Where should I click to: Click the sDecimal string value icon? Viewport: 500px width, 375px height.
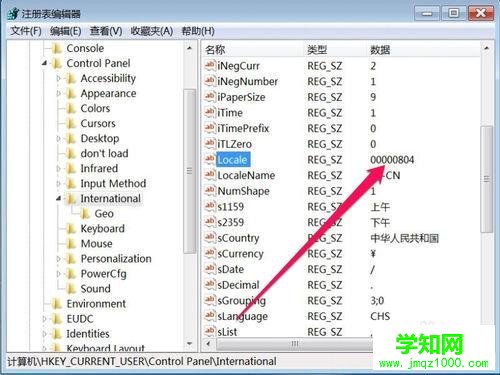coord(209,285)
